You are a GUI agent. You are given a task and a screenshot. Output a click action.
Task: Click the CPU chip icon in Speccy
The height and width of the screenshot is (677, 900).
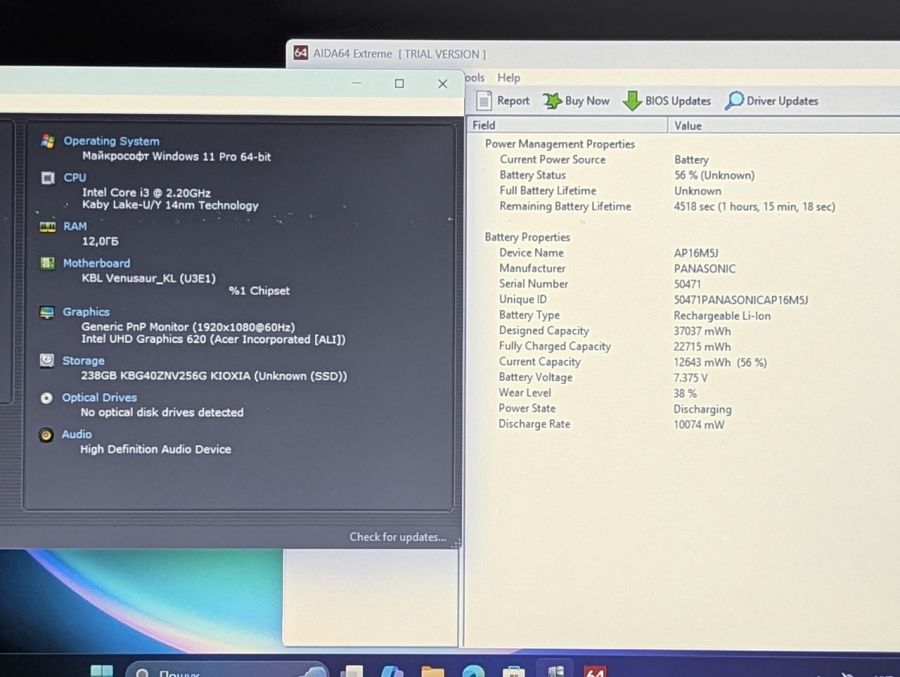48,177
